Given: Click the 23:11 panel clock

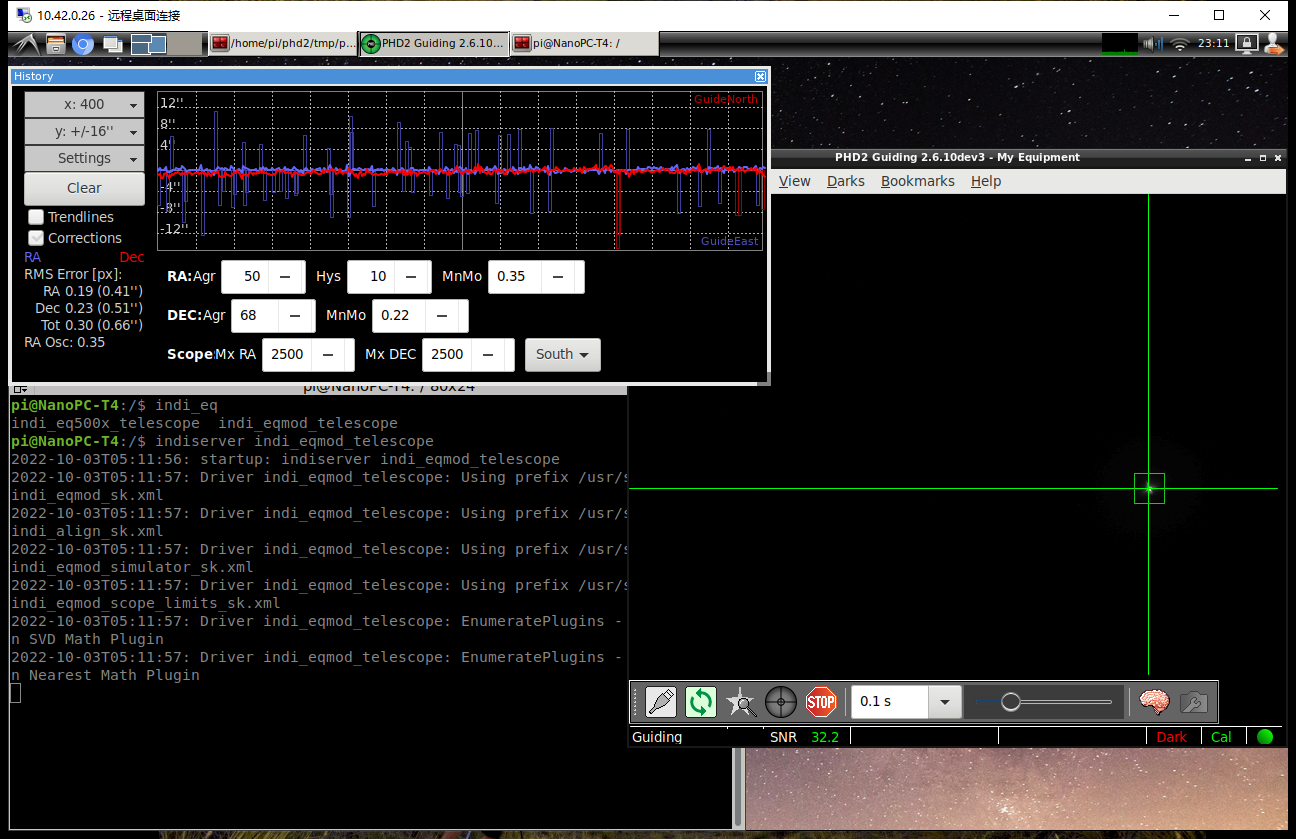Looking at the screenshot, I should (x=1213, y=44).
